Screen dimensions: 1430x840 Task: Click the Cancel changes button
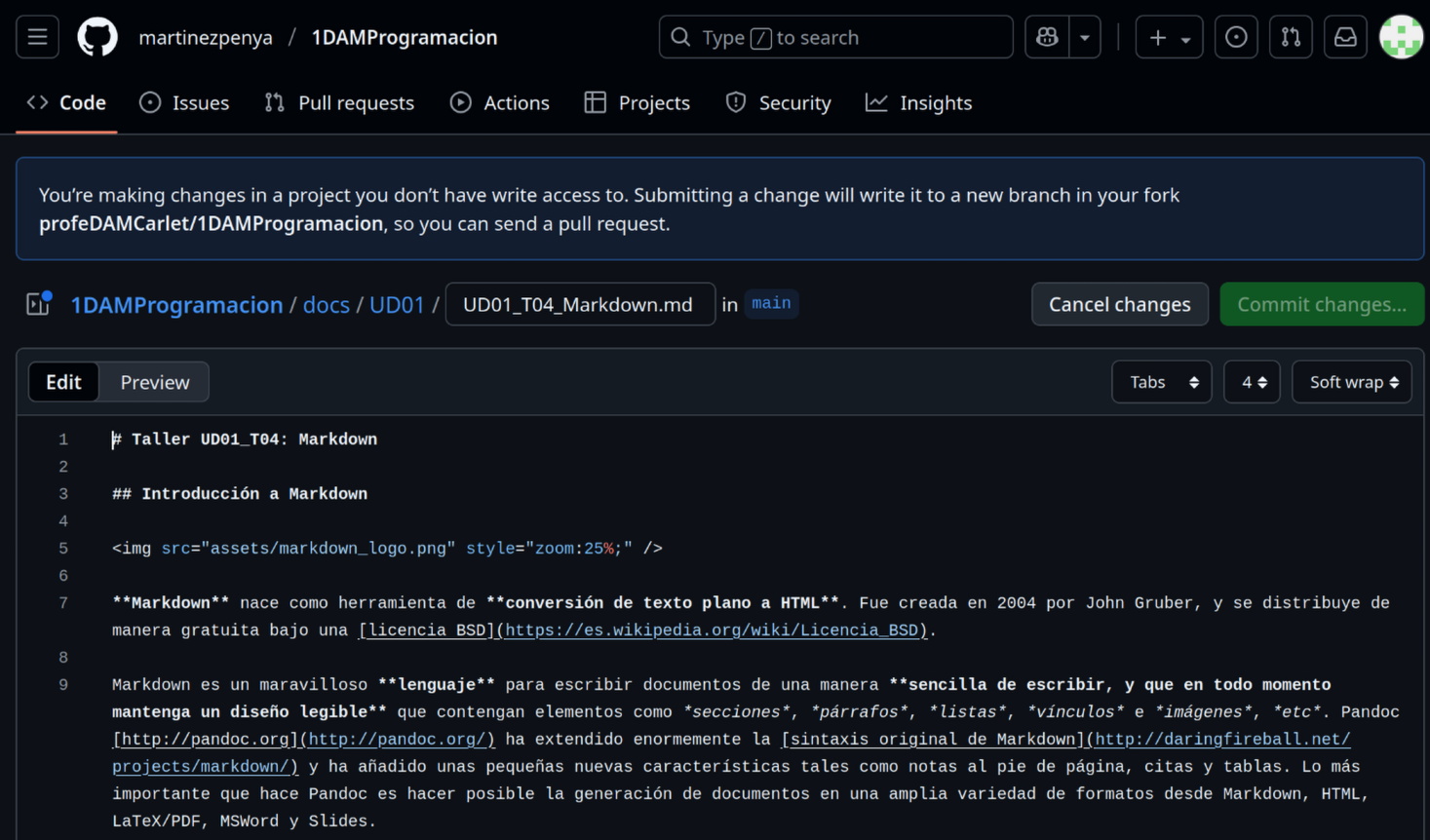tap(1119, 304)
